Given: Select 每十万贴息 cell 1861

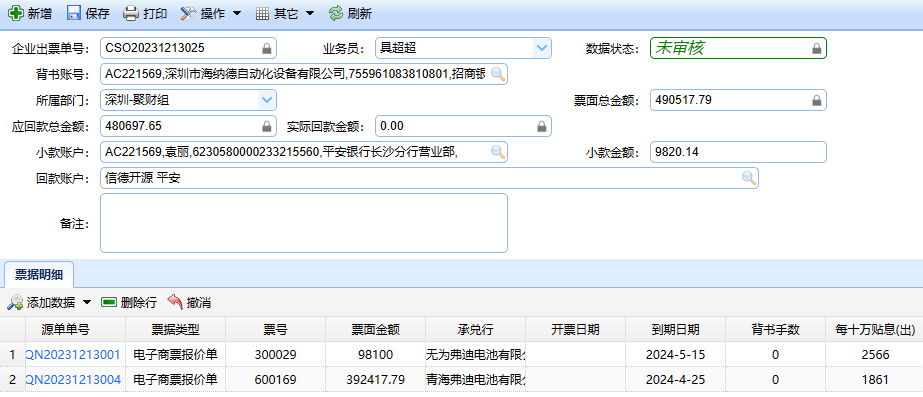Looking at the screenshot, I should click(874, 380).
